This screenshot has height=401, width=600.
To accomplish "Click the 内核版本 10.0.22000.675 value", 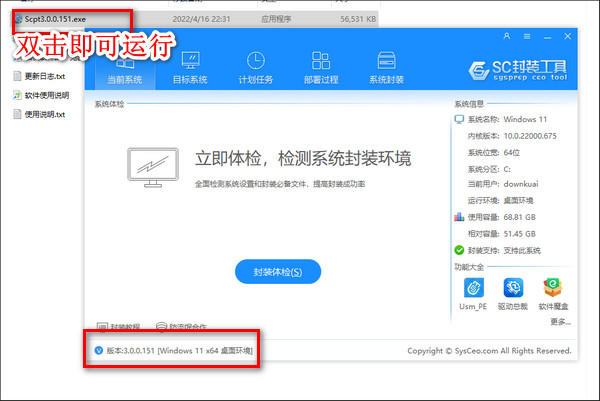I will (x=530, y=136).
